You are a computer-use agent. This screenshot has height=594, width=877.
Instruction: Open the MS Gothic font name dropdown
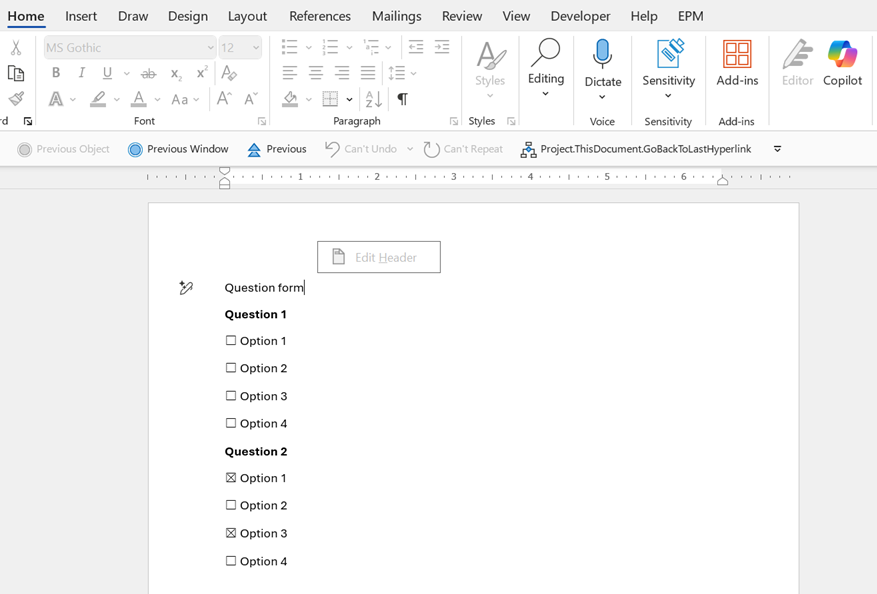tap(210, 48)
